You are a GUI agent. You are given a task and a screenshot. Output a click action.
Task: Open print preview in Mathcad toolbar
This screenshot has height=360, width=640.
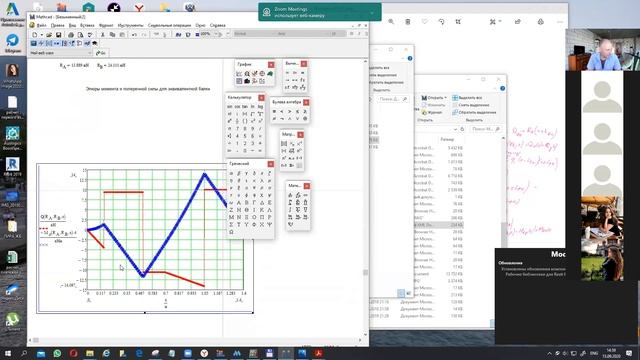click(80, 35)
